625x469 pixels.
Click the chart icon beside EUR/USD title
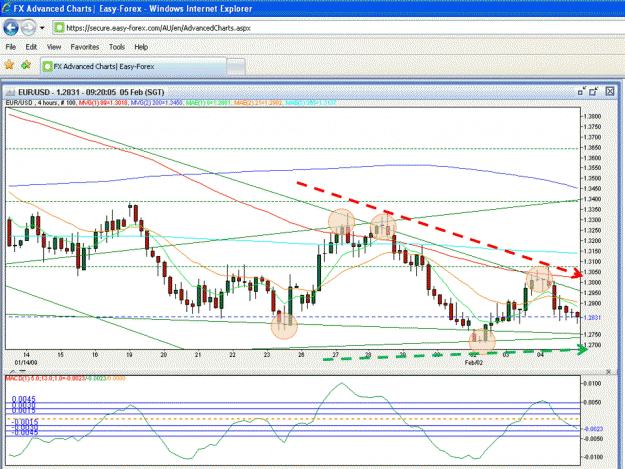(10, 92)
